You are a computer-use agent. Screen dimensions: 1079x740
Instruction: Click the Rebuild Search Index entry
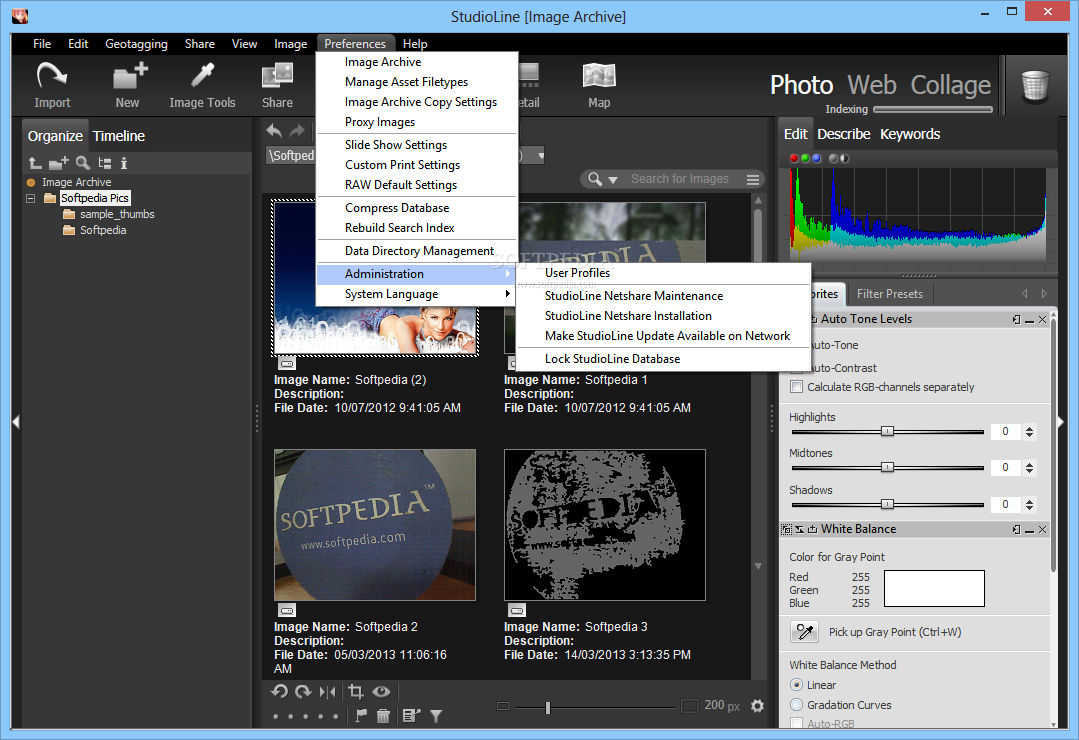pyautogui.click(x=400, y=228)
